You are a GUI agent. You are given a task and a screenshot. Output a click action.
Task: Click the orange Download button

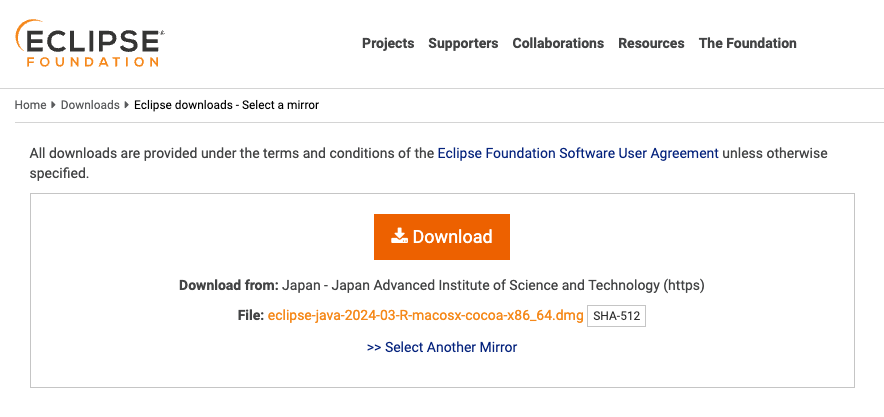442,237
